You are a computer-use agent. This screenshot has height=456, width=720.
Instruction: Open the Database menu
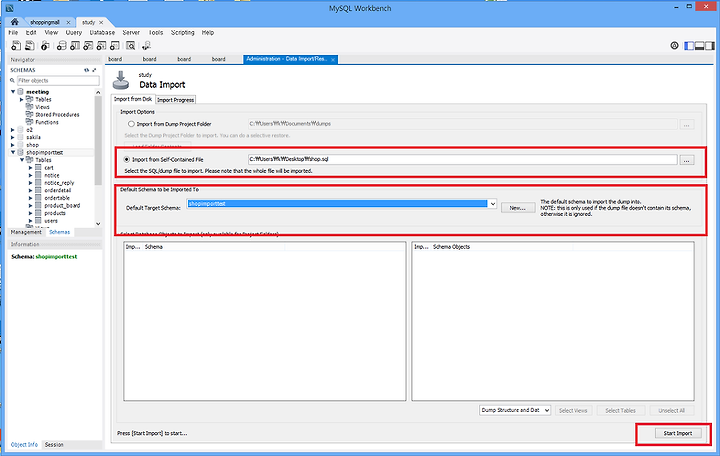102,33
